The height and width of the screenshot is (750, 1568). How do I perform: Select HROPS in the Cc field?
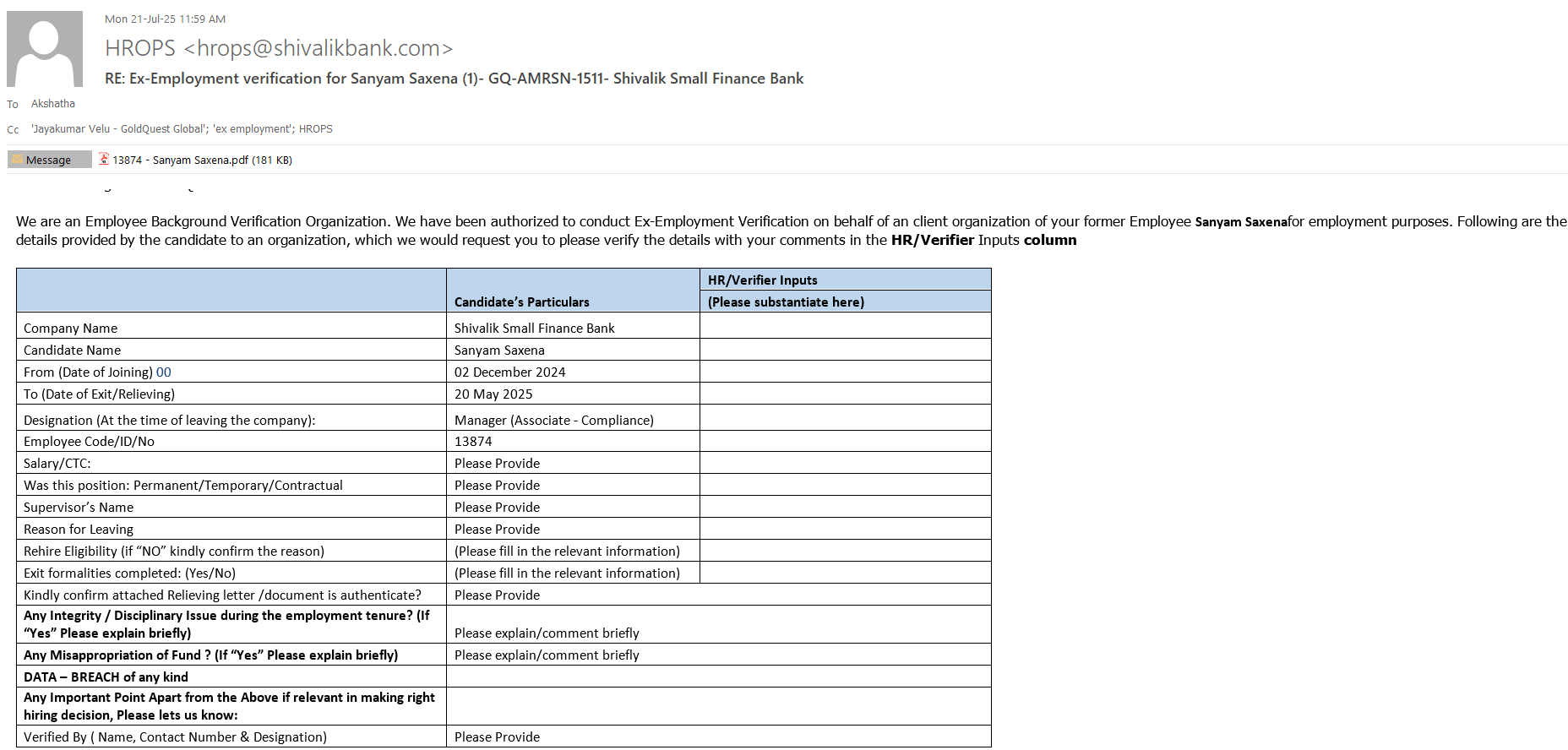pyautogui.click(x=316, y=129)
